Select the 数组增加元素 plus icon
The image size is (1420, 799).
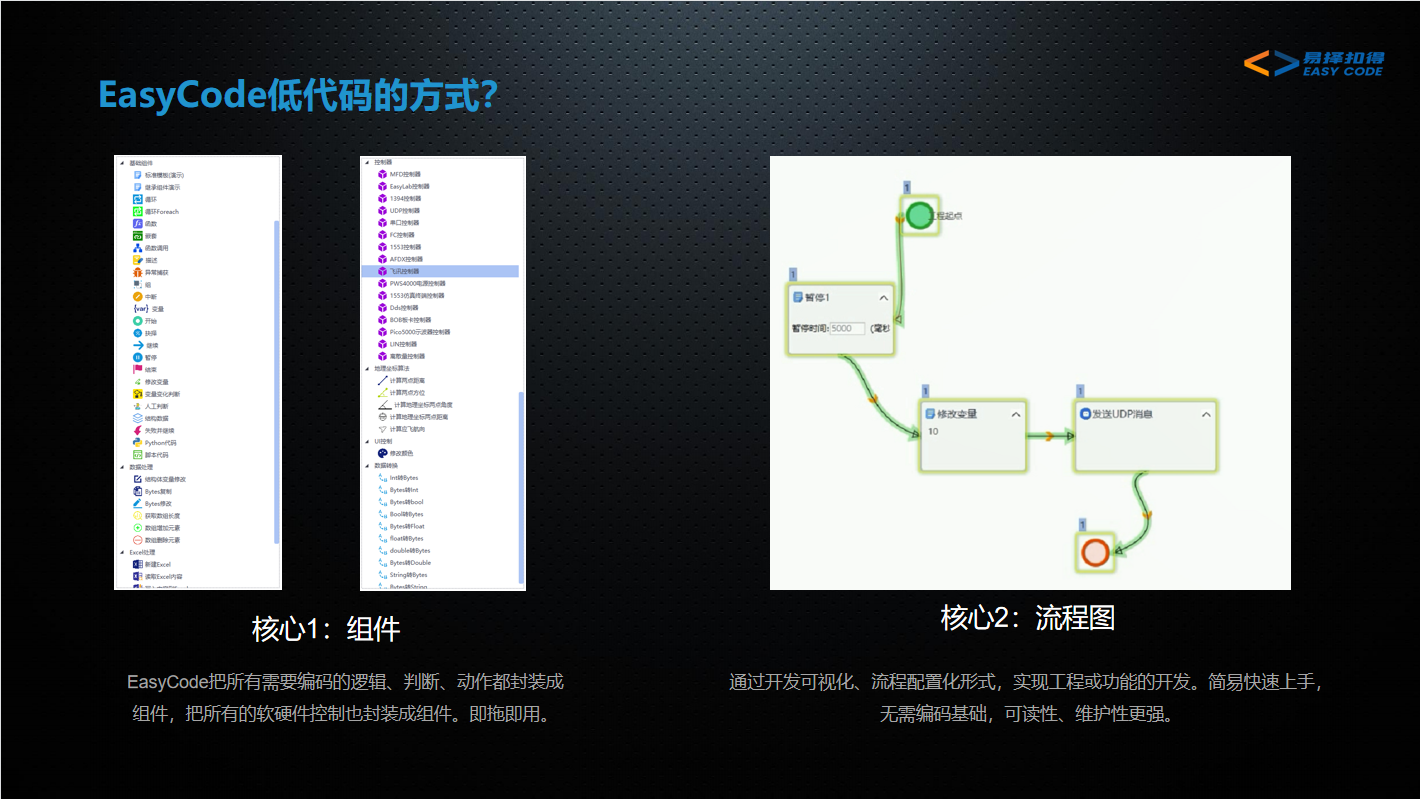[138, 527]
